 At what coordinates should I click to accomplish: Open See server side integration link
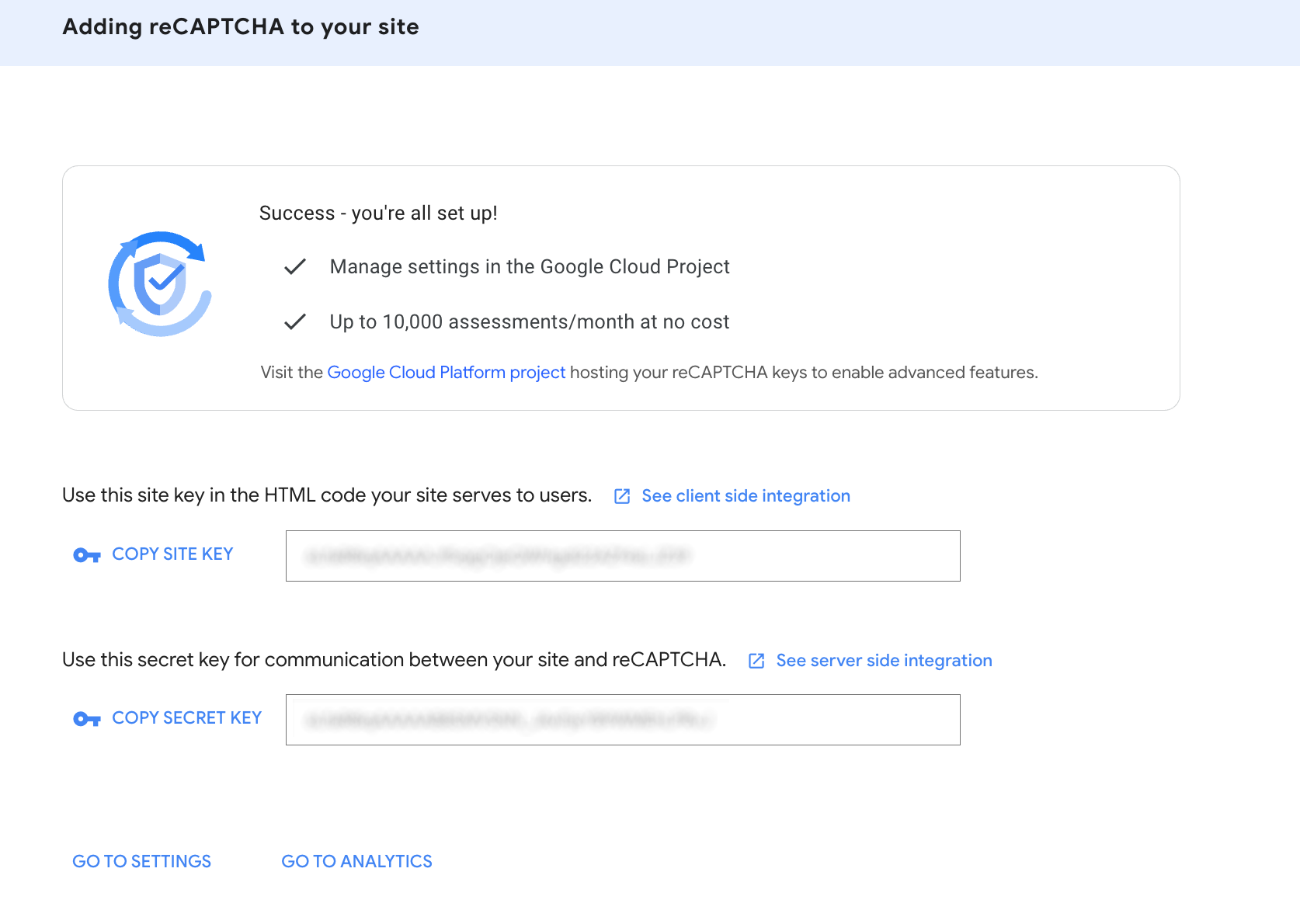point(884,661)
